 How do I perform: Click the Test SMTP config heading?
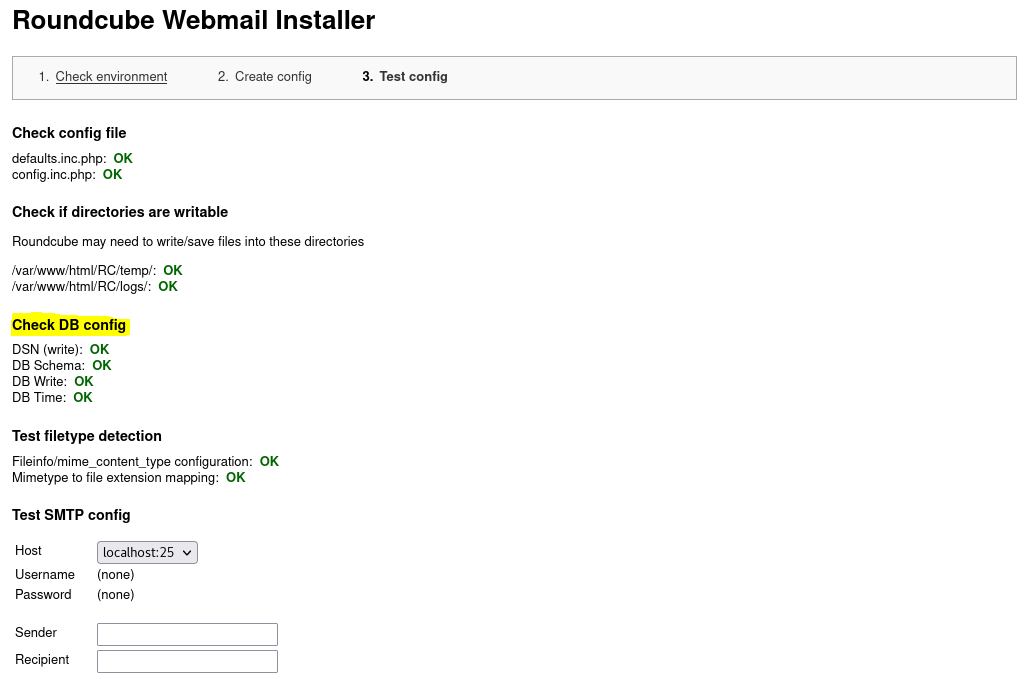point(71,515)
